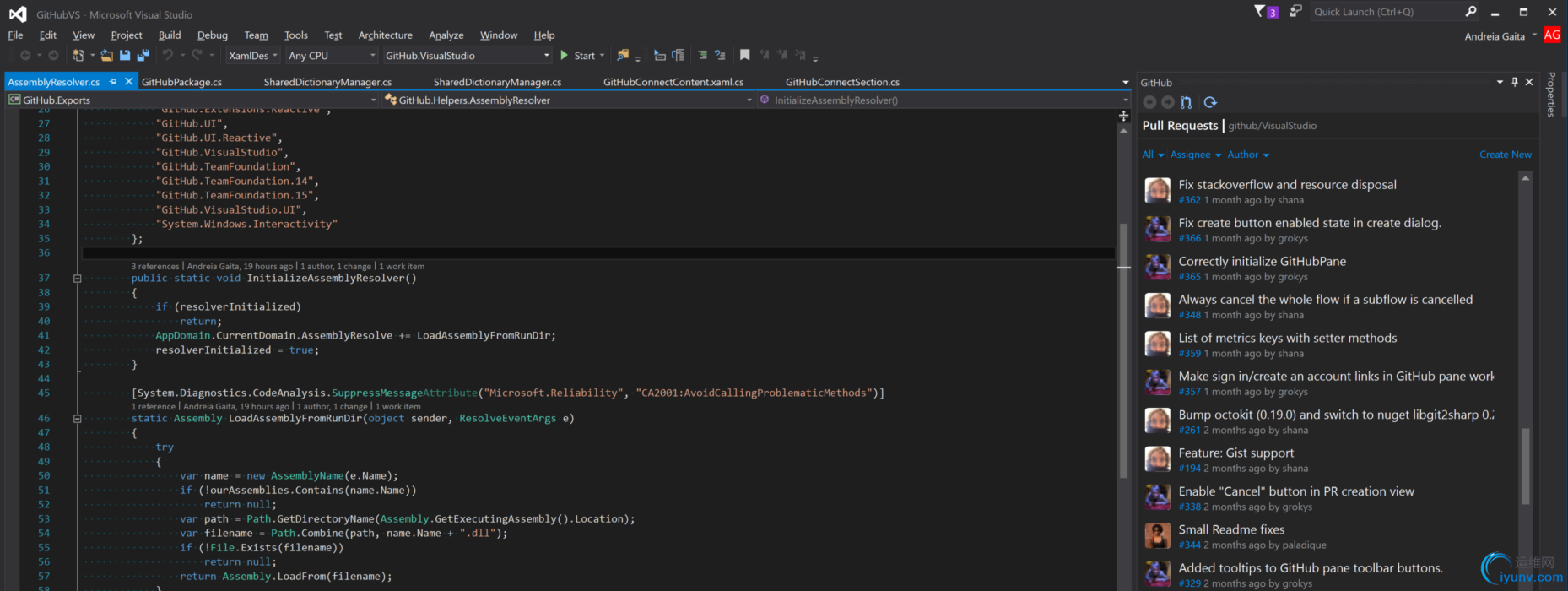
Task: Open the InitializeAssemblyResolver() member dropdown
Action: [x=944, y=100]
